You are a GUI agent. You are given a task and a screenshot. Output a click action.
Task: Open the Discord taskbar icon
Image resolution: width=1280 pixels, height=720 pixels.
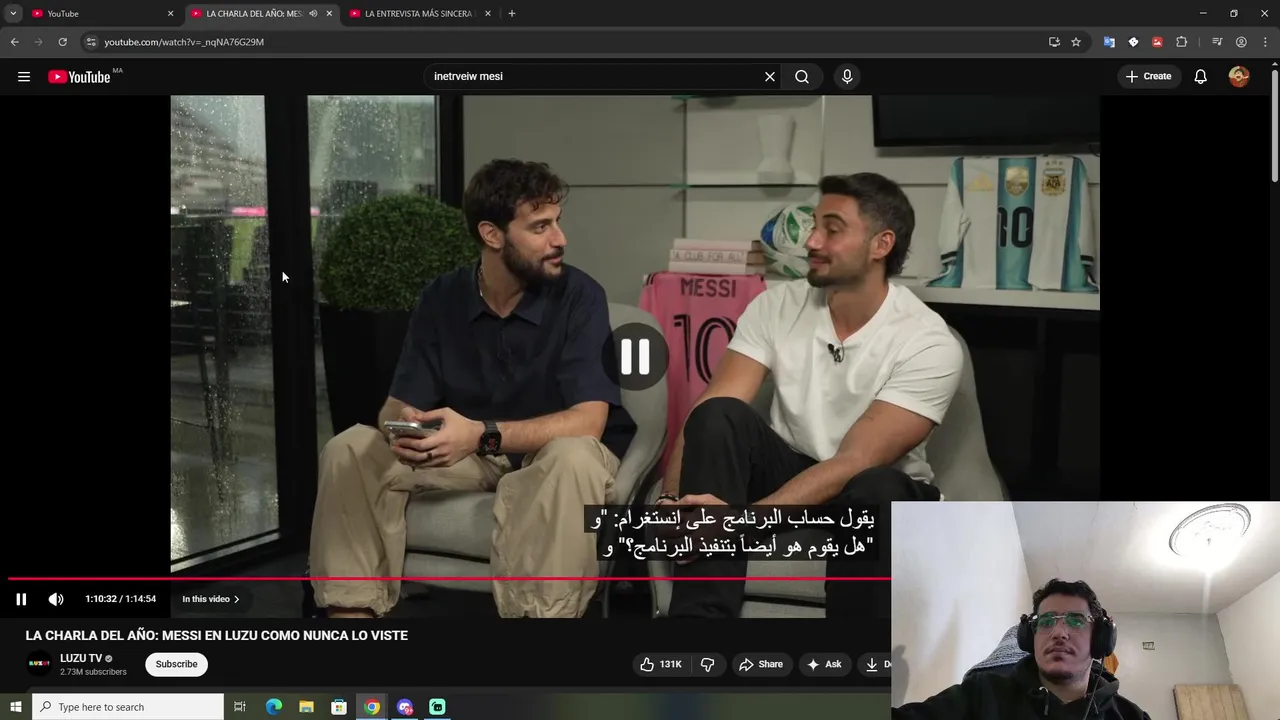pyautogui.click(x=404, y=707)
